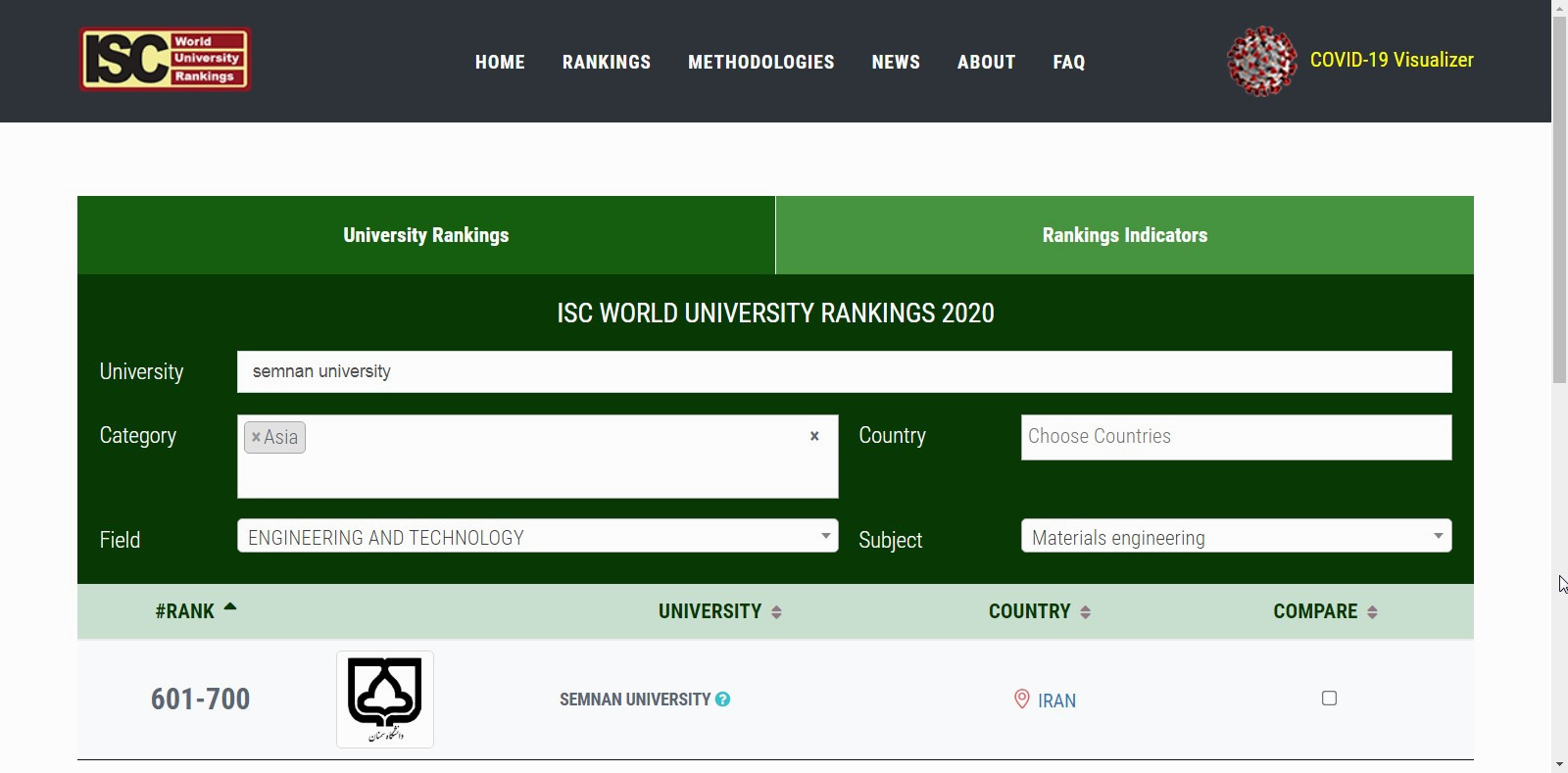This screenshot has height=773, width=1568.
Task: Open the SEMNAN UNIVERSITY link
Action: click(x=635, y=700)
